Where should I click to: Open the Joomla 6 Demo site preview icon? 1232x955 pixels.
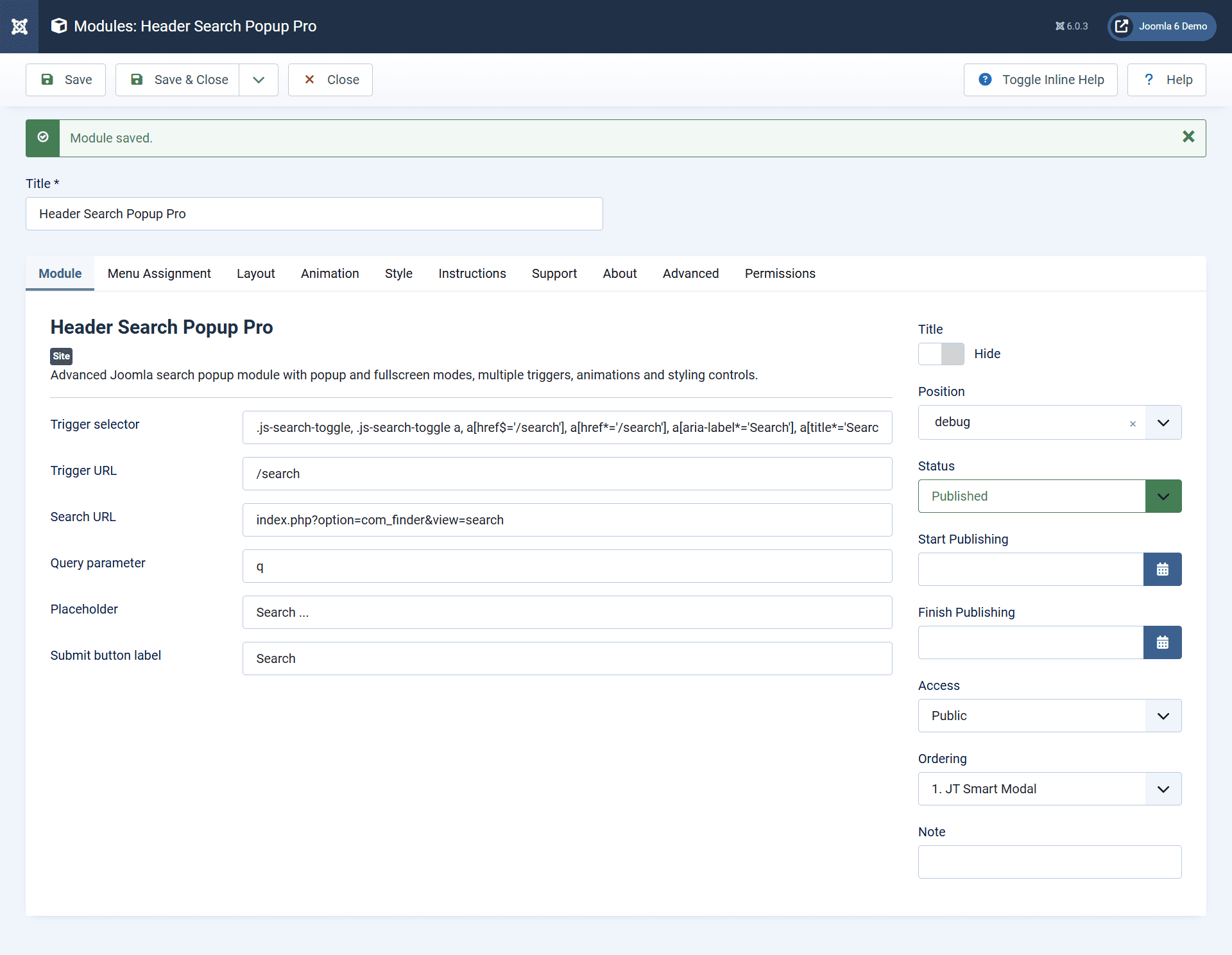click(1122, 26)
